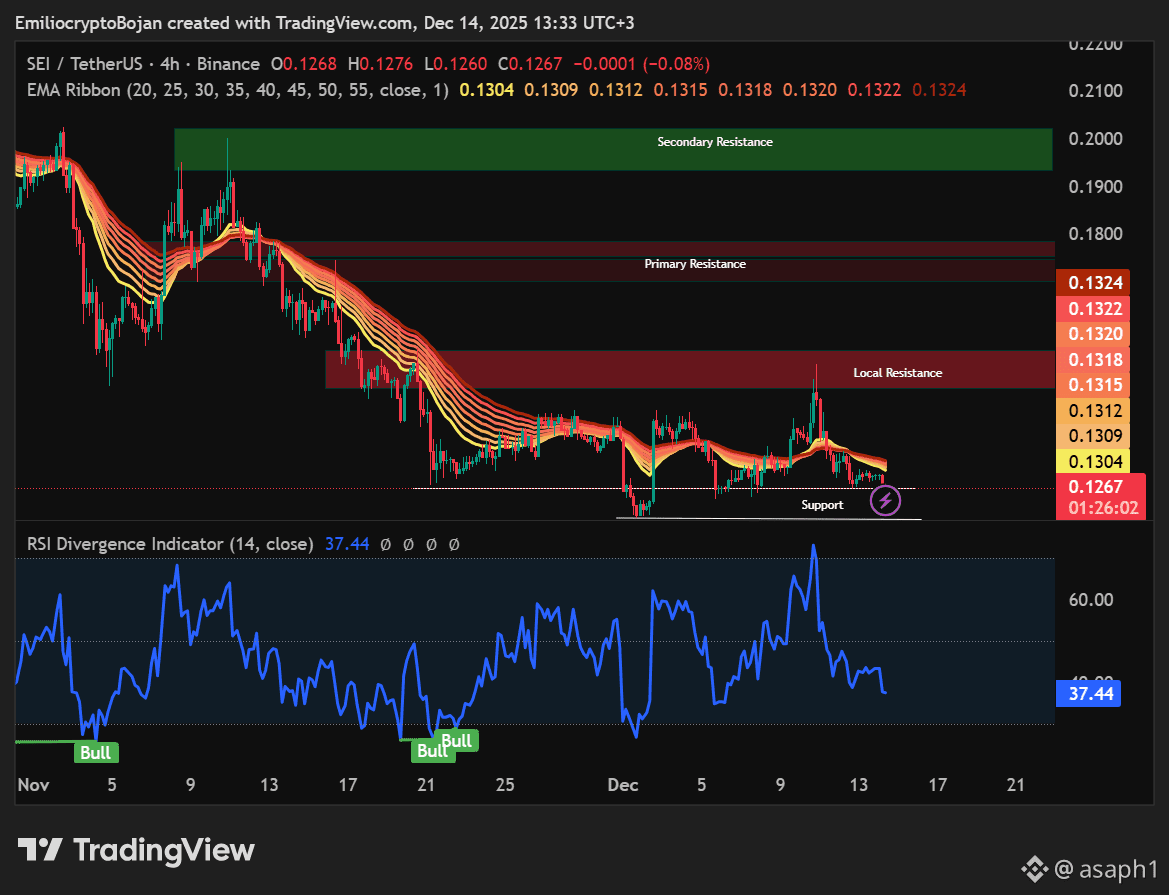The height and width of the screenshot is (895, 1169).
Task: Click the Binance watermark icon by asaph1
Action: [1034, 869]
